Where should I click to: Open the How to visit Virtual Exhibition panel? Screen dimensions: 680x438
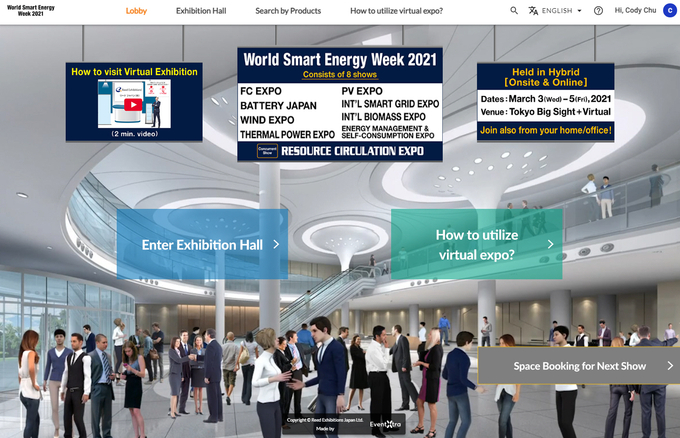tap(134, 102)
